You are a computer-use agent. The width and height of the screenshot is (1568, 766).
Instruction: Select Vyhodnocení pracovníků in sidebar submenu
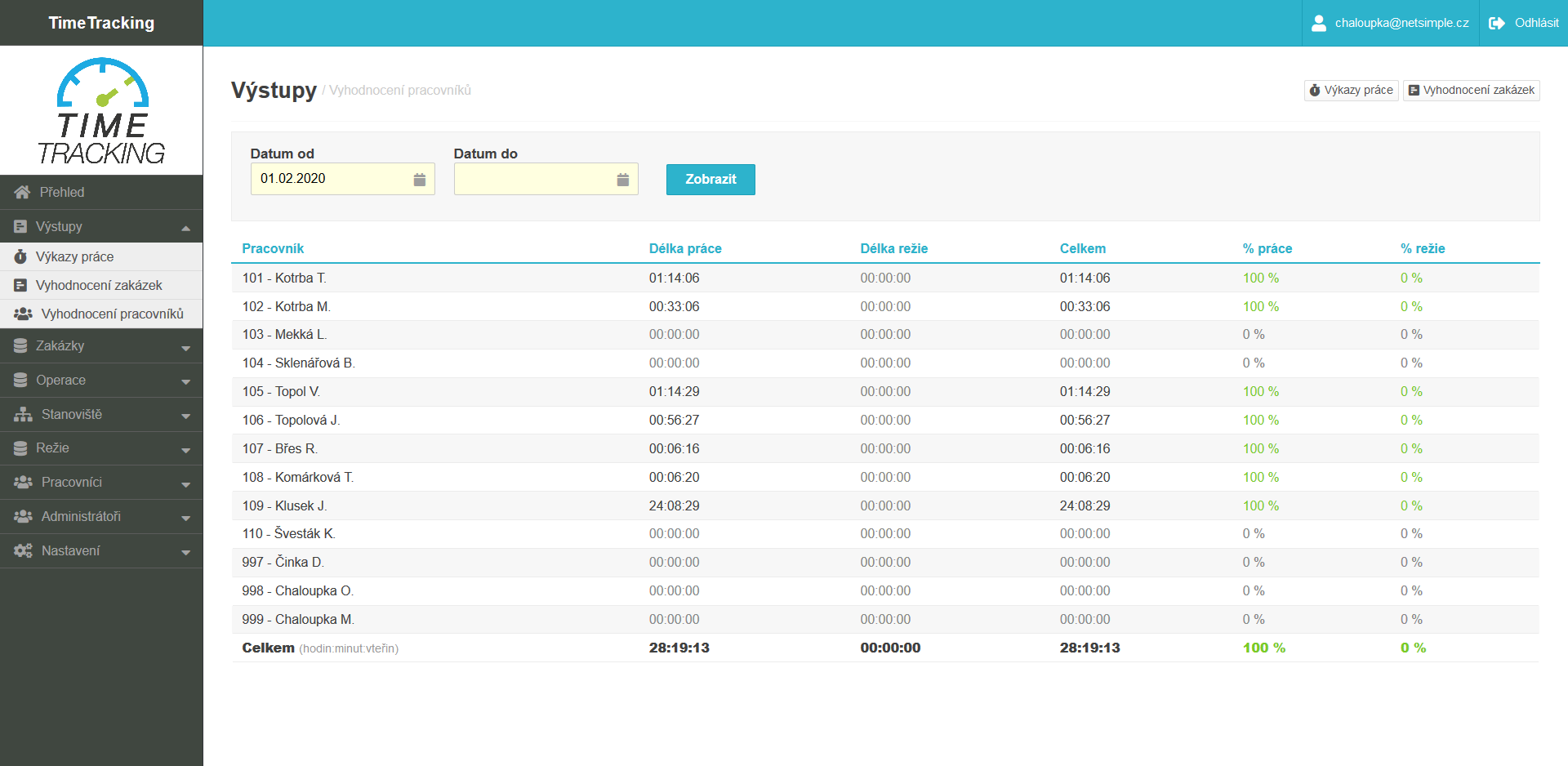tap(101, 314)
